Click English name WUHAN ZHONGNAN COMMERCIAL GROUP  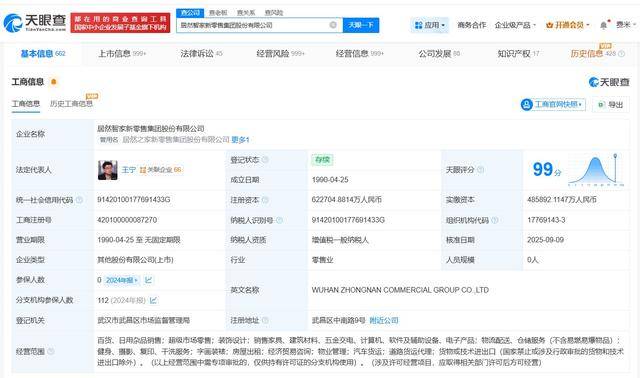point(400,290)
